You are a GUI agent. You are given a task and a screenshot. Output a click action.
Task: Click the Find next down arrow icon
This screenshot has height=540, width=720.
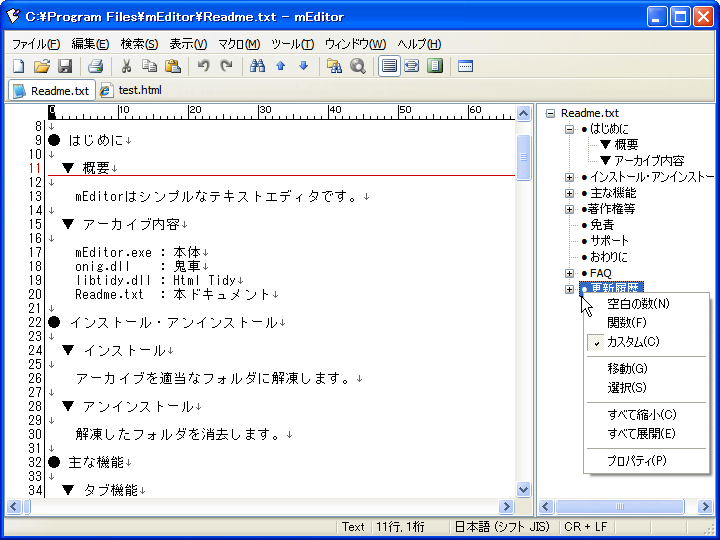tap(304, 66)
